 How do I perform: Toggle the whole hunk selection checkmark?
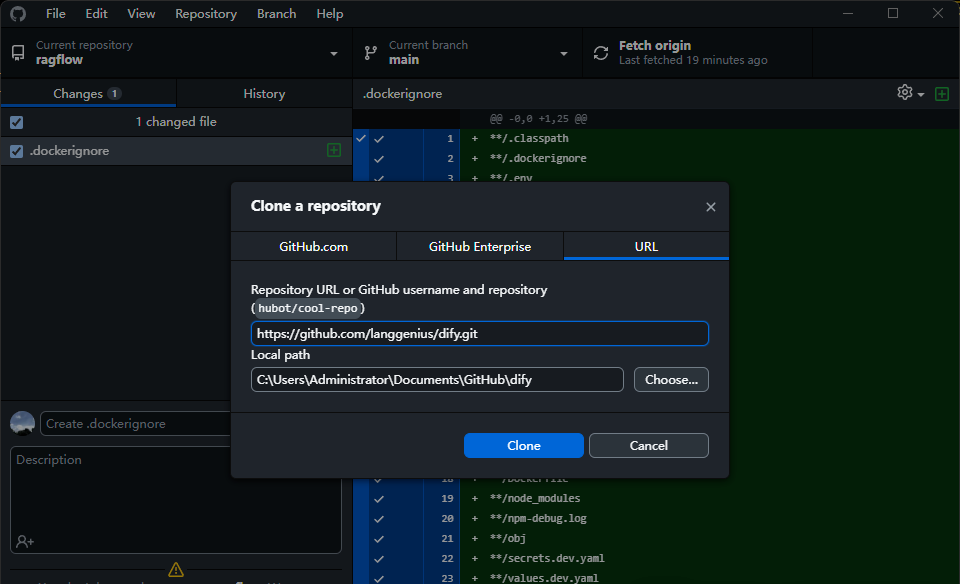click(361, 138)
